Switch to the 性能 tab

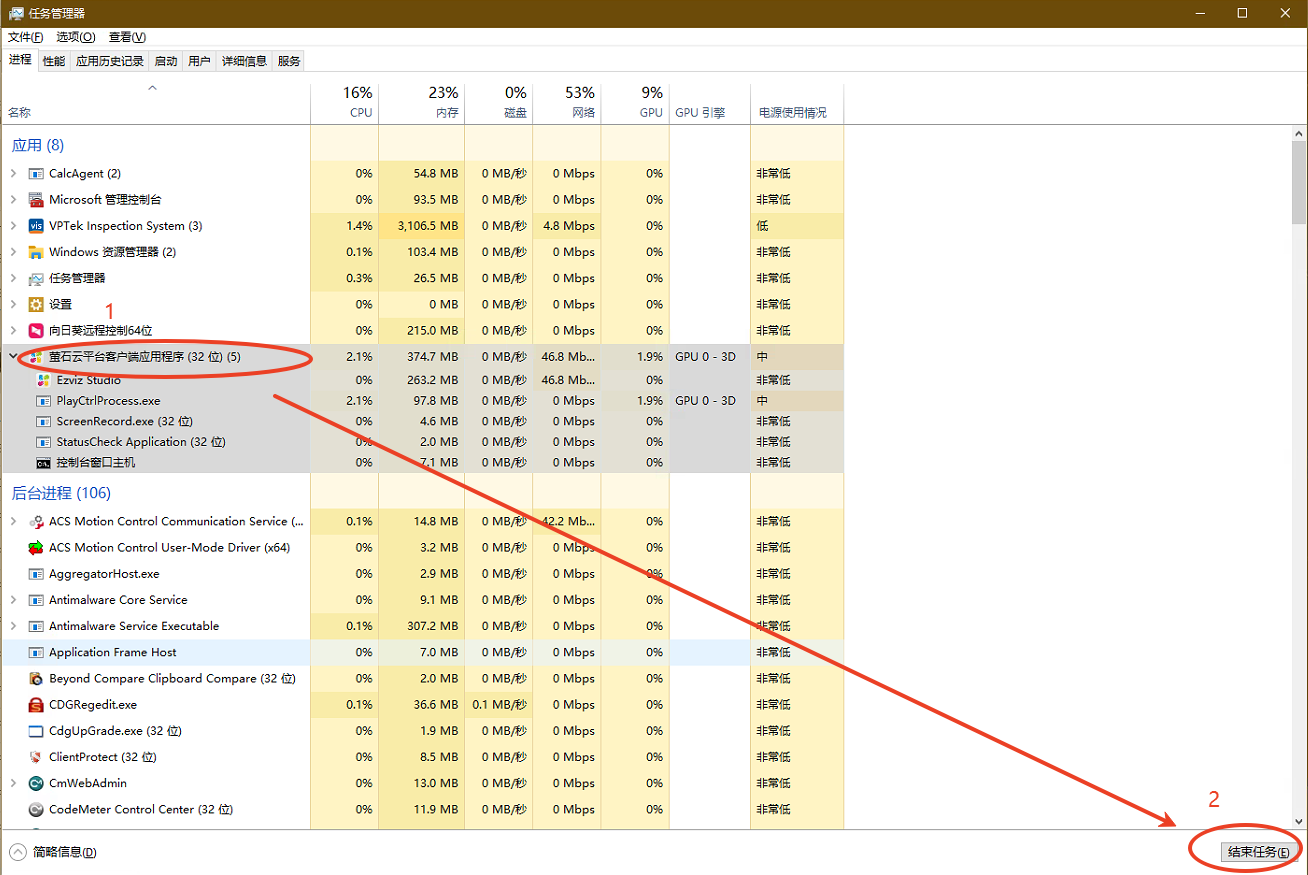(x=54, y=61)
